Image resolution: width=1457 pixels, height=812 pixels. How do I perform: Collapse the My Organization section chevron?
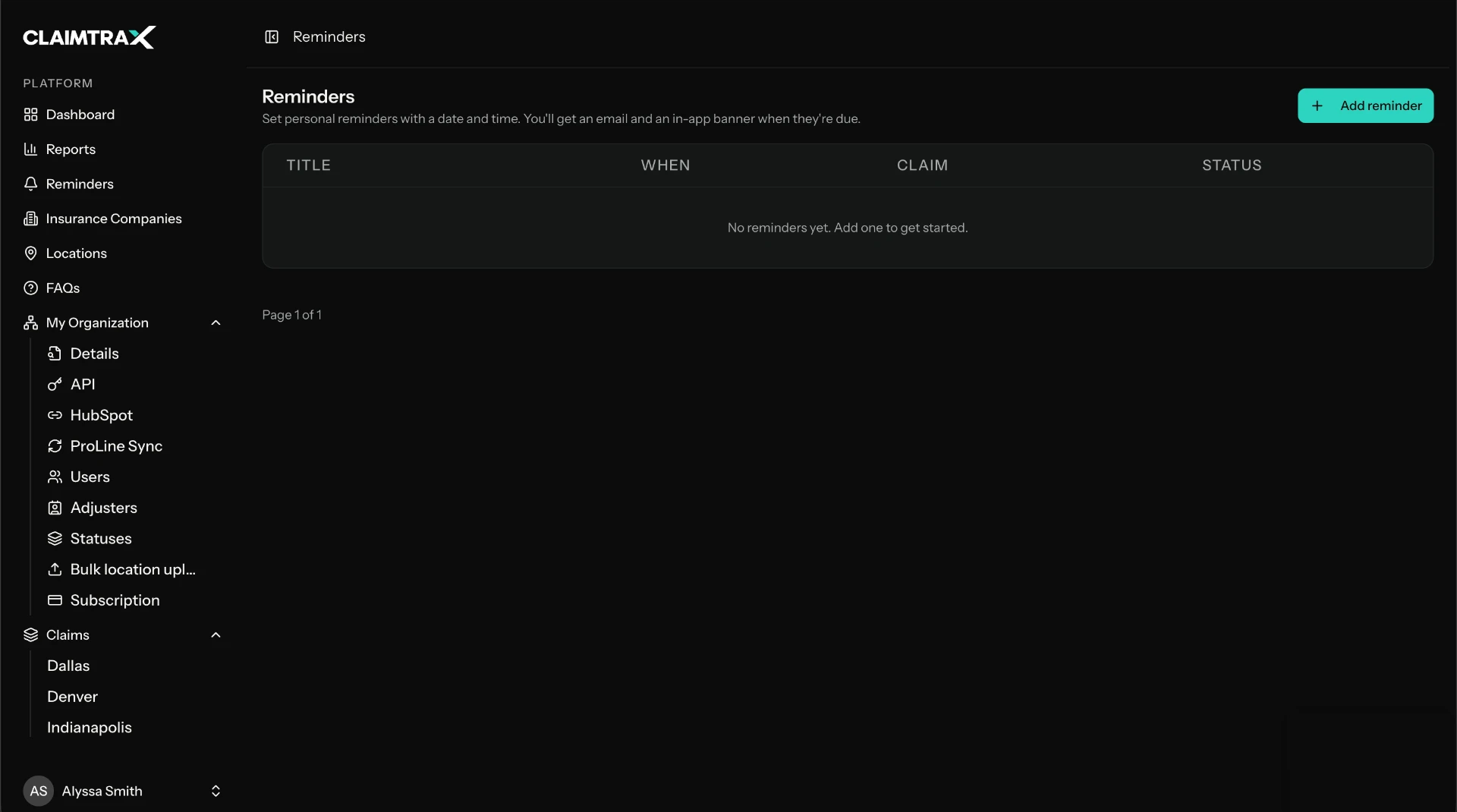216,323
